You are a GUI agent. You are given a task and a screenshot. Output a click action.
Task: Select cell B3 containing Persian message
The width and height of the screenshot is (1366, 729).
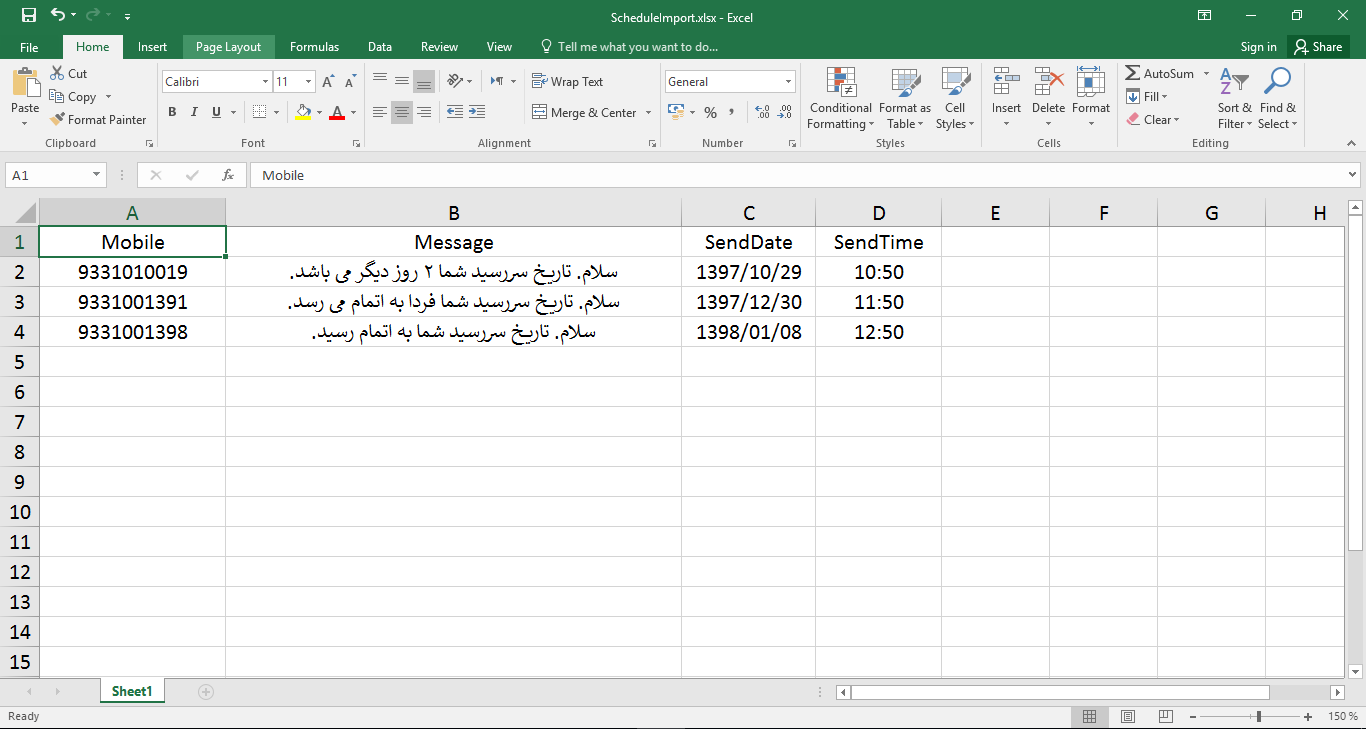pos(453,301)
